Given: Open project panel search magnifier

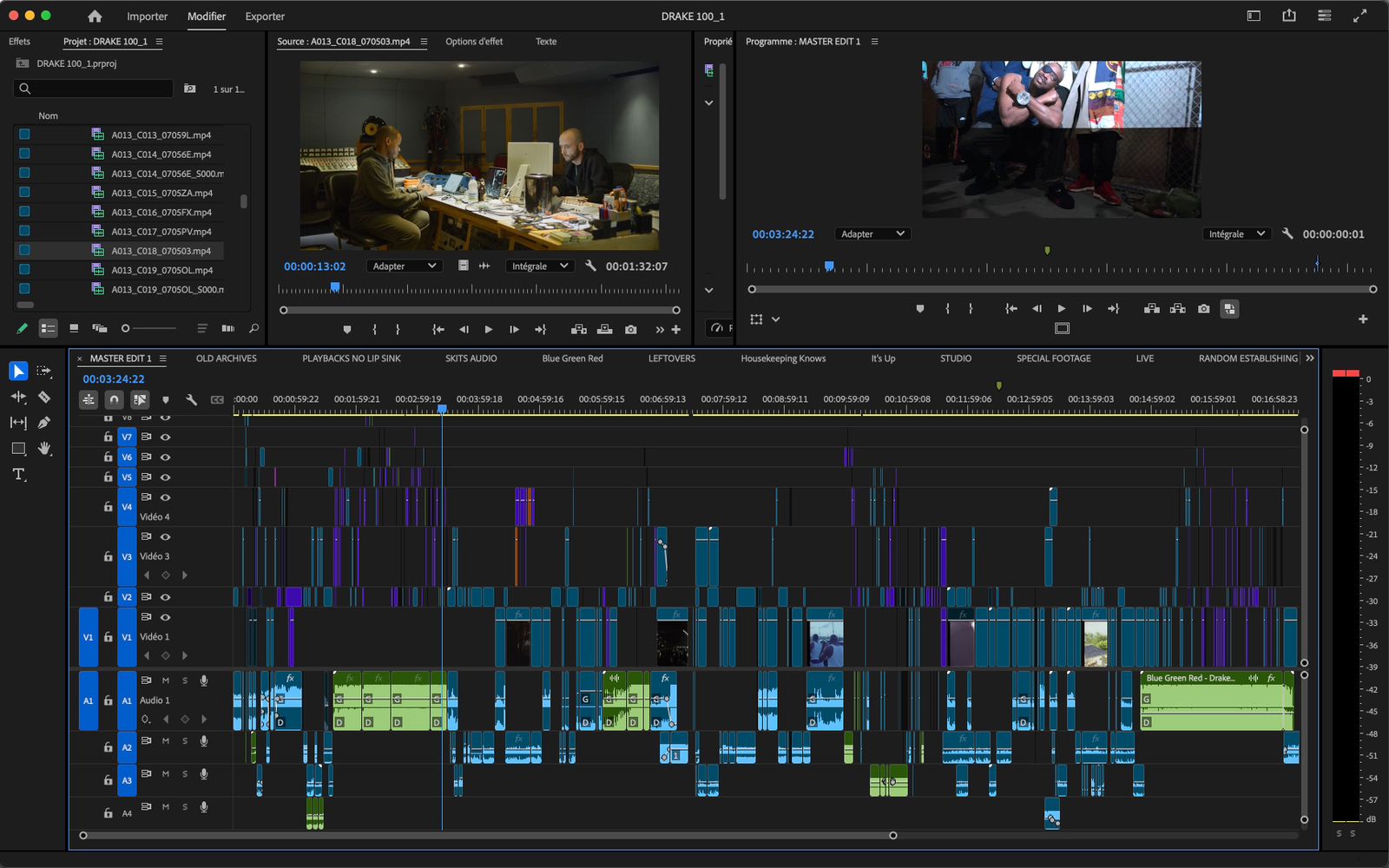Looking at the screenshot, I should tap(253, 329).
